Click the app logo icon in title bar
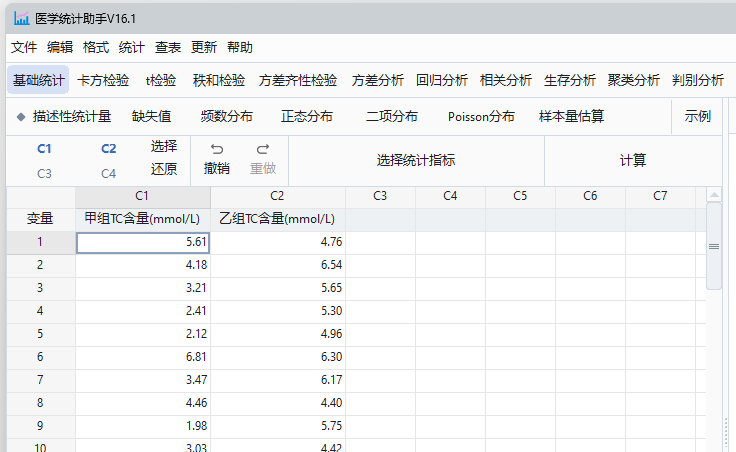The height and width of the screenshot is (452, 736). pyautogui.click(x=21, y=18)
